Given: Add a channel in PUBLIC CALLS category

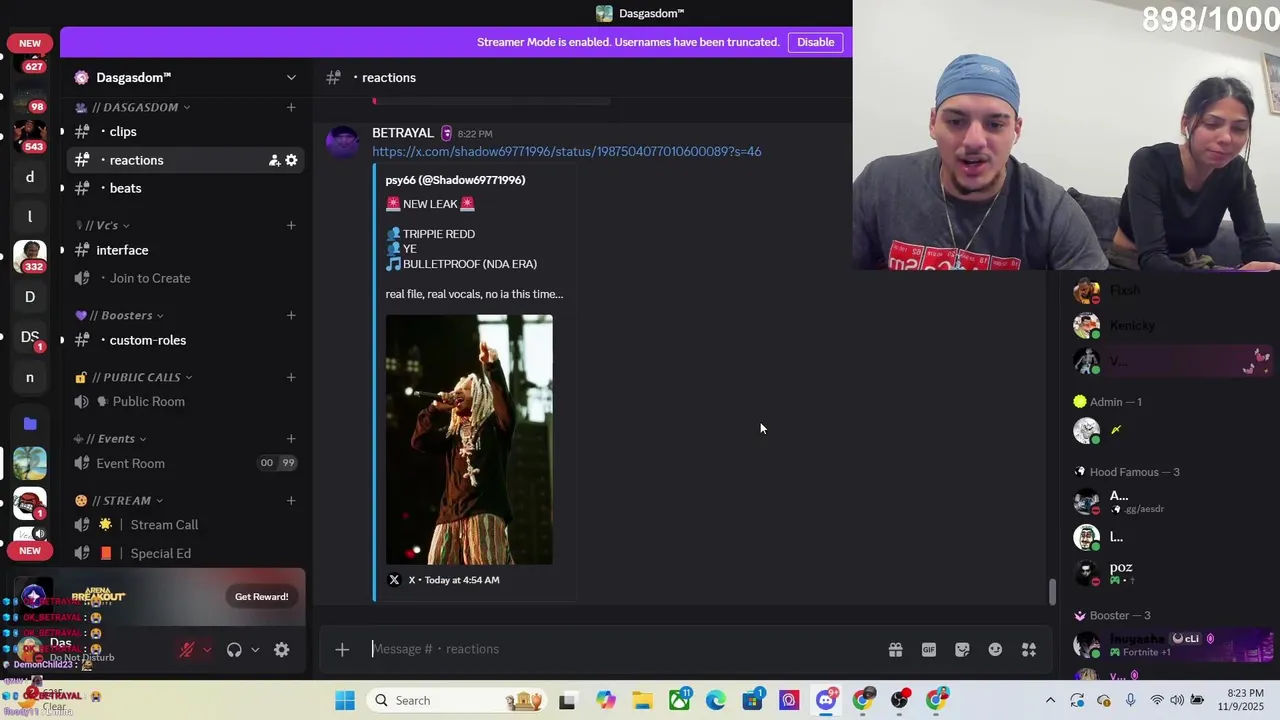Looking at the screenshot, I should pyautogui.click(x=291, y=377).
